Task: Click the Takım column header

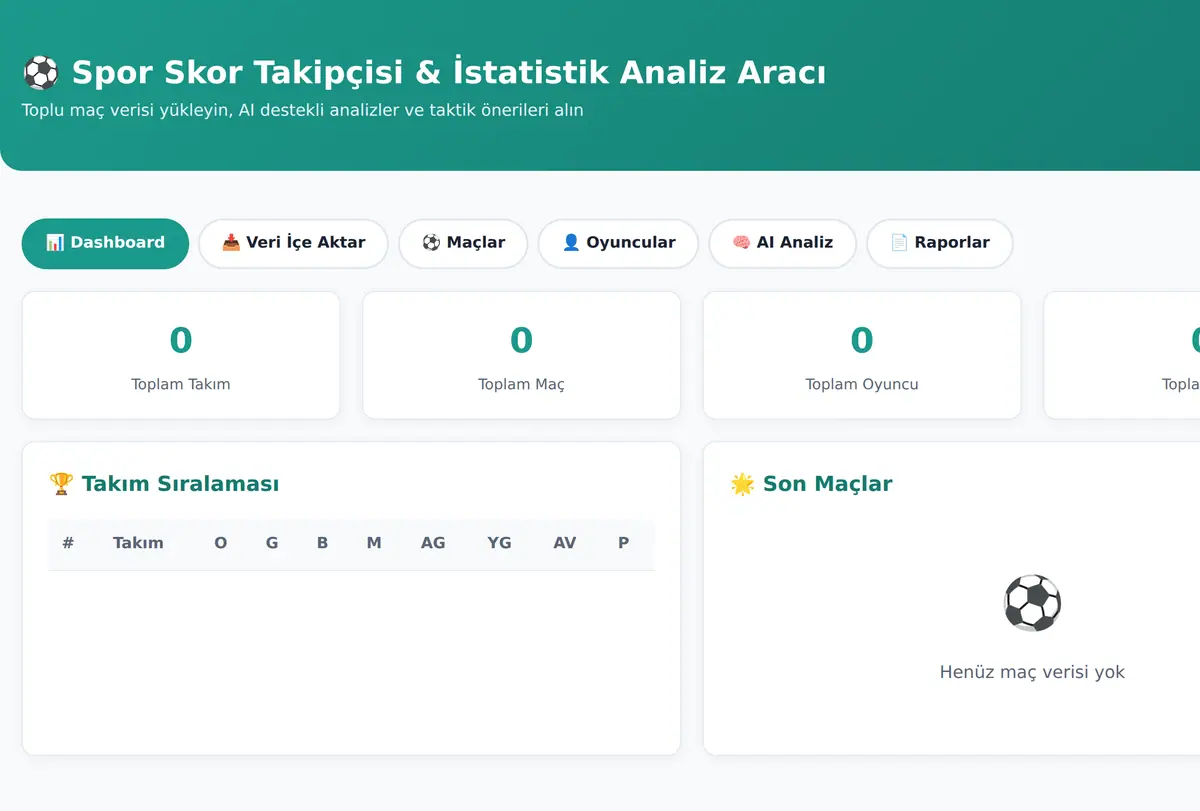Action: click(x=138, y=543)
